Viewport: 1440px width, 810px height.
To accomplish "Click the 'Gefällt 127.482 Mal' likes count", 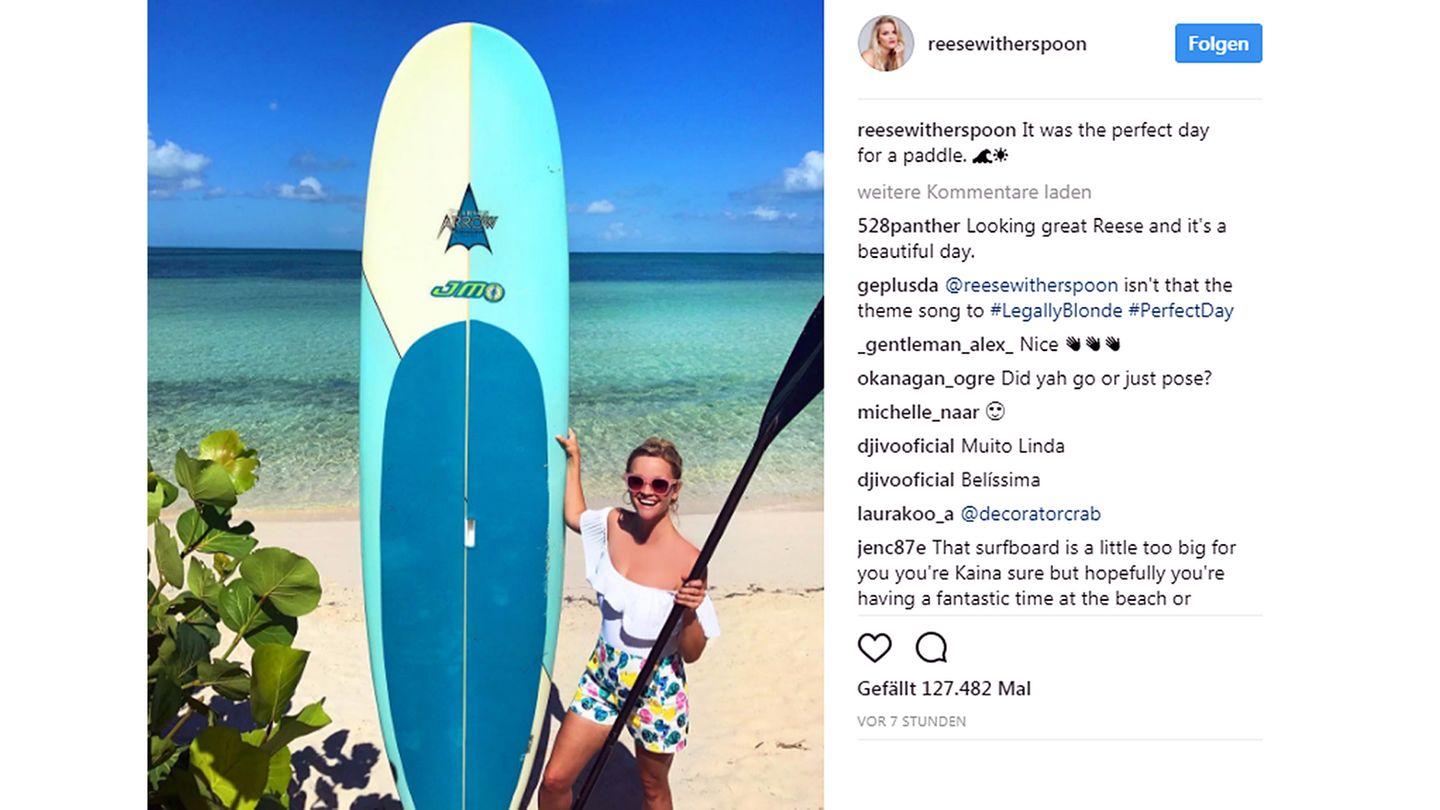I will [x=944, y=689].
